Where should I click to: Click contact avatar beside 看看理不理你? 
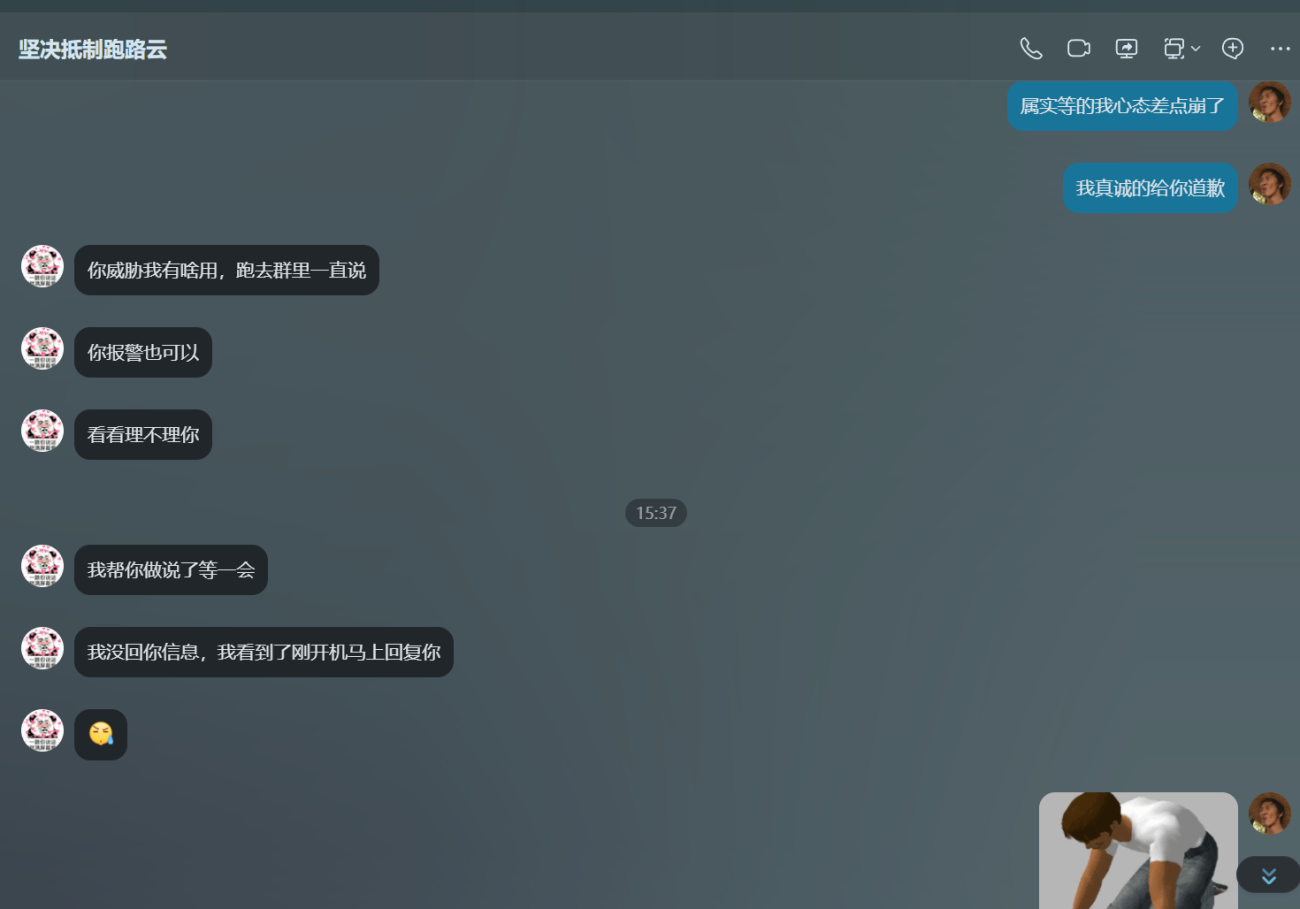42,431
